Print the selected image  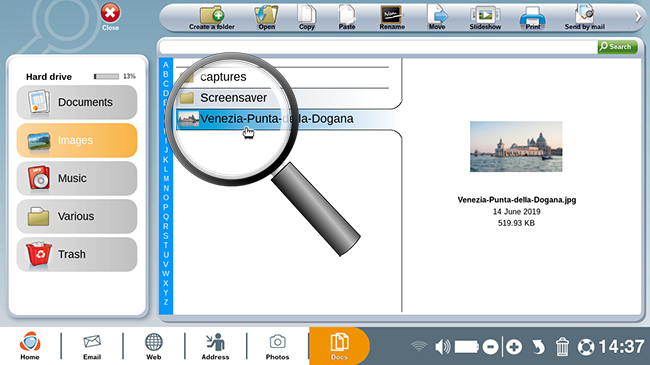coord(533,18)
